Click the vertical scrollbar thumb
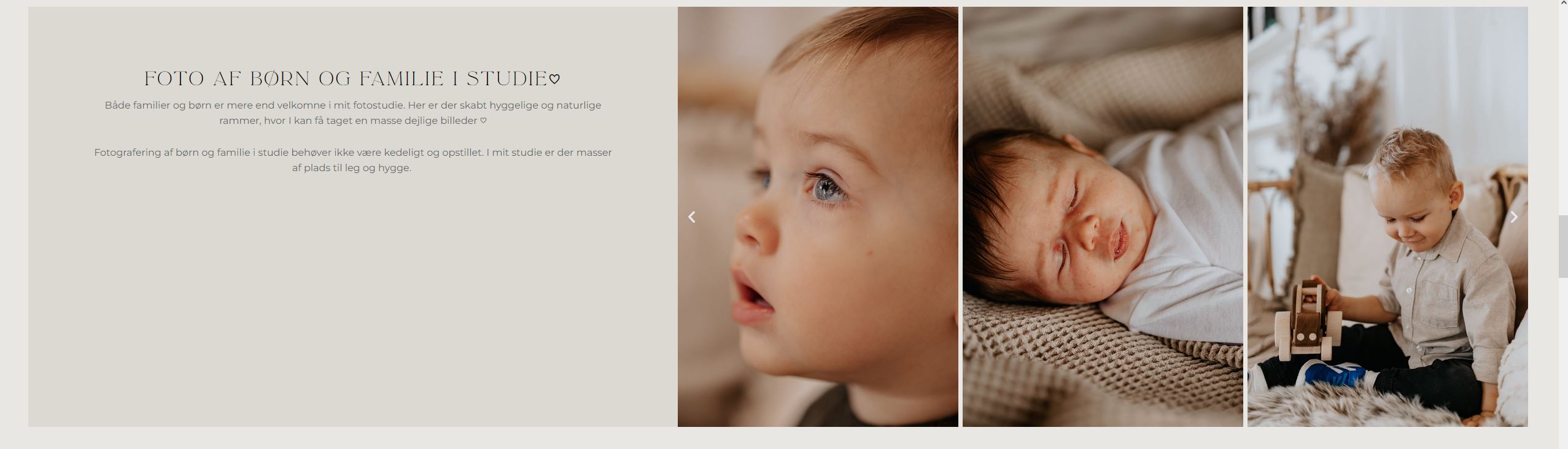This screenshot has height=449, width=1568. click(1563, 247)
